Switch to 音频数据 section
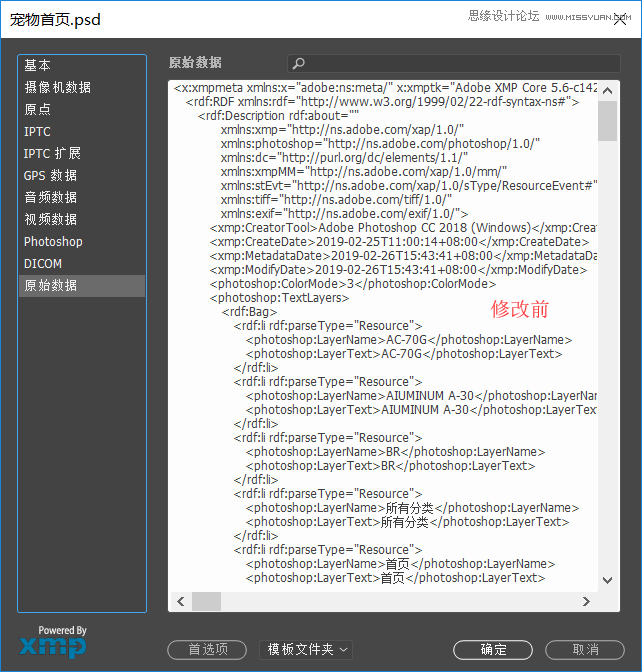 click(81, 198)
